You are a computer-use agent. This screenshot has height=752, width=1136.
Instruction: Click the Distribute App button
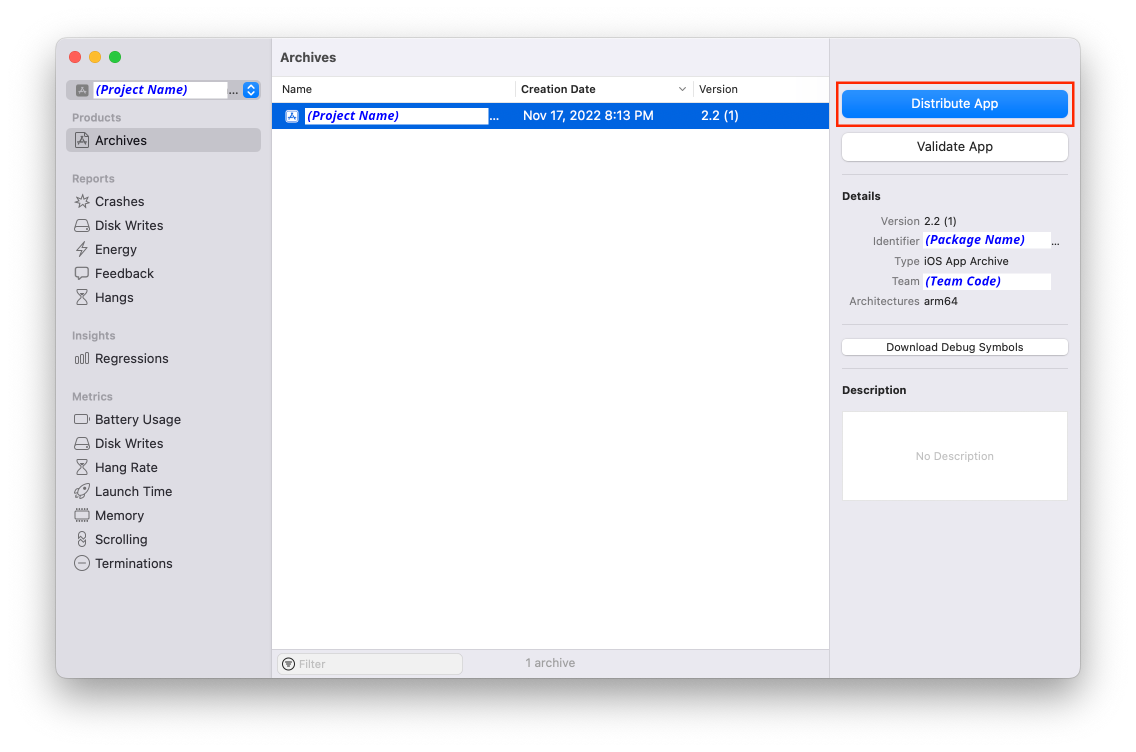point(954,103)
